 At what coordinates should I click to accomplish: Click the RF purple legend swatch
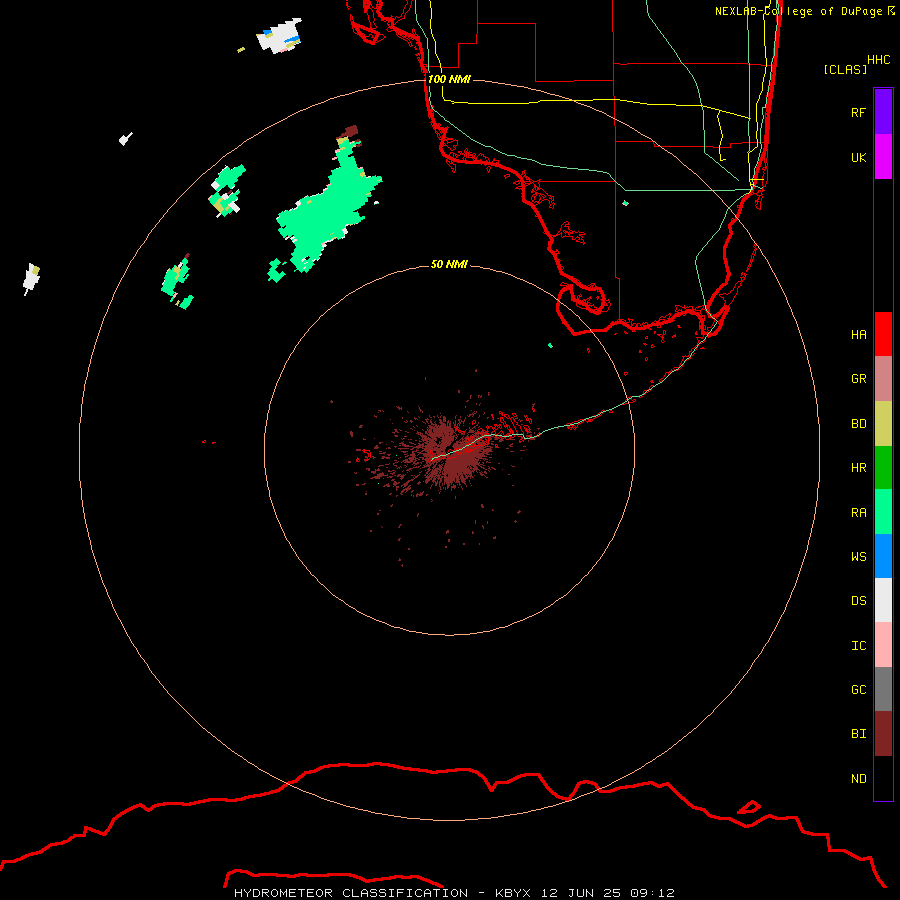tap(883, 112)
